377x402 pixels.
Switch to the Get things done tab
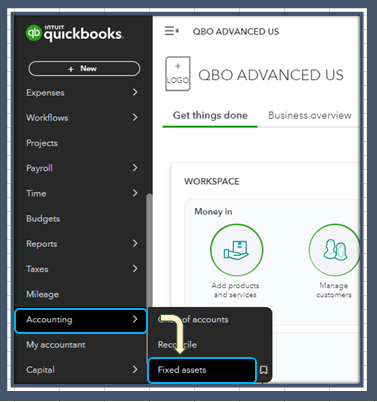[x=210, y=115]
